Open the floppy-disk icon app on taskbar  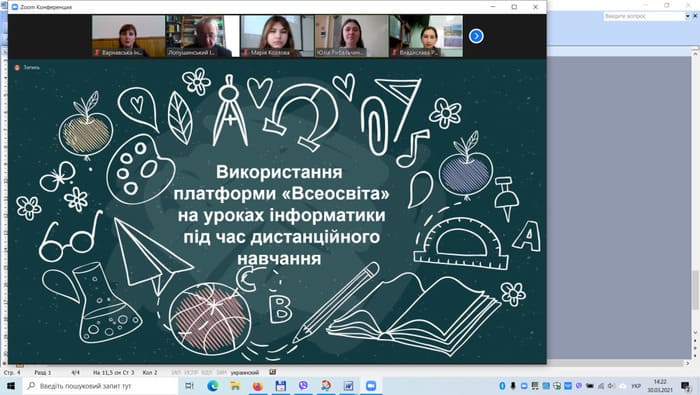click(280, 386)
